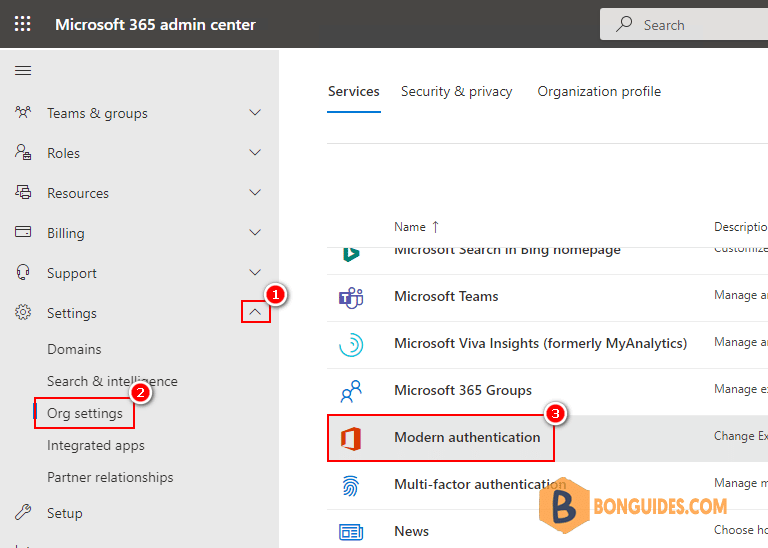The height and width of the screenshot is (548, 768).
Task: Expand the Roles section chevron
Action: 255,153
